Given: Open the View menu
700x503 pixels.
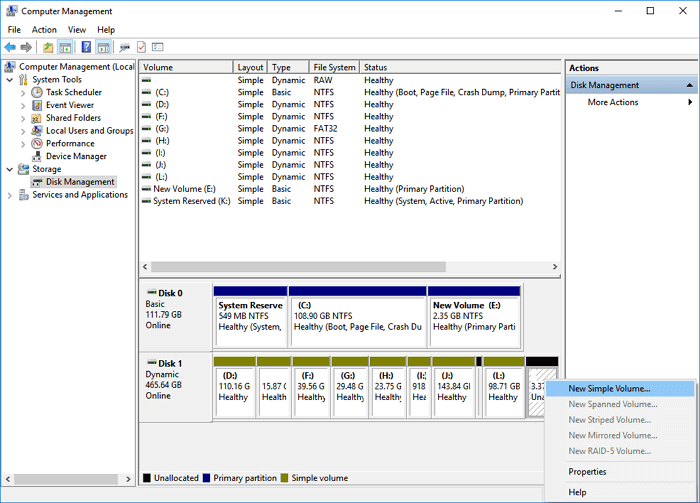Looking at the screenshot, I should coord(76,30).
